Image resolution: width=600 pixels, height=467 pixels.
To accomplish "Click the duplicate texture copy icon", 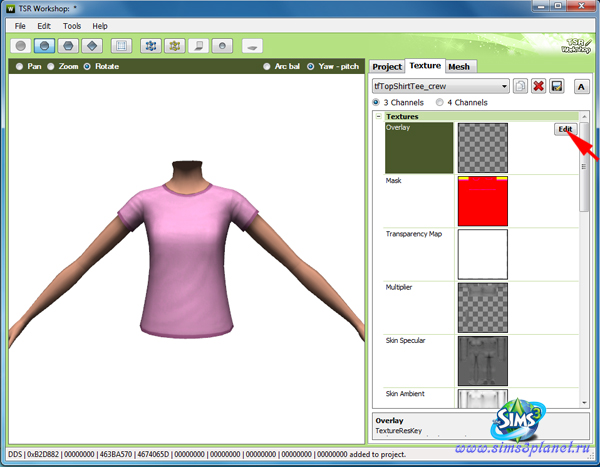I will [520, 86].
